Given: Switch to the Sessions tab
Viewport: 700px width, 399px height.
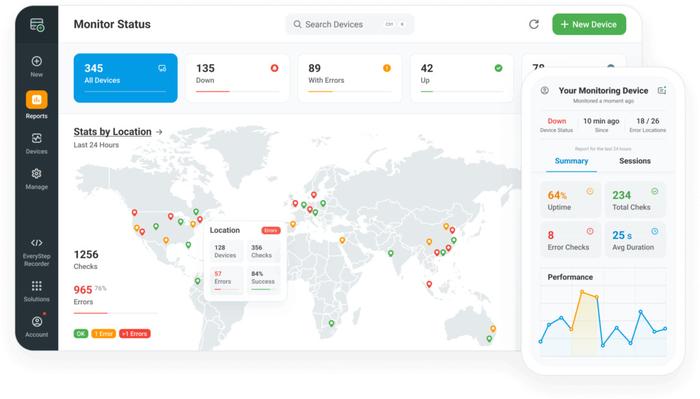Looking at the screenshot, I should click(x=634, y=161).
